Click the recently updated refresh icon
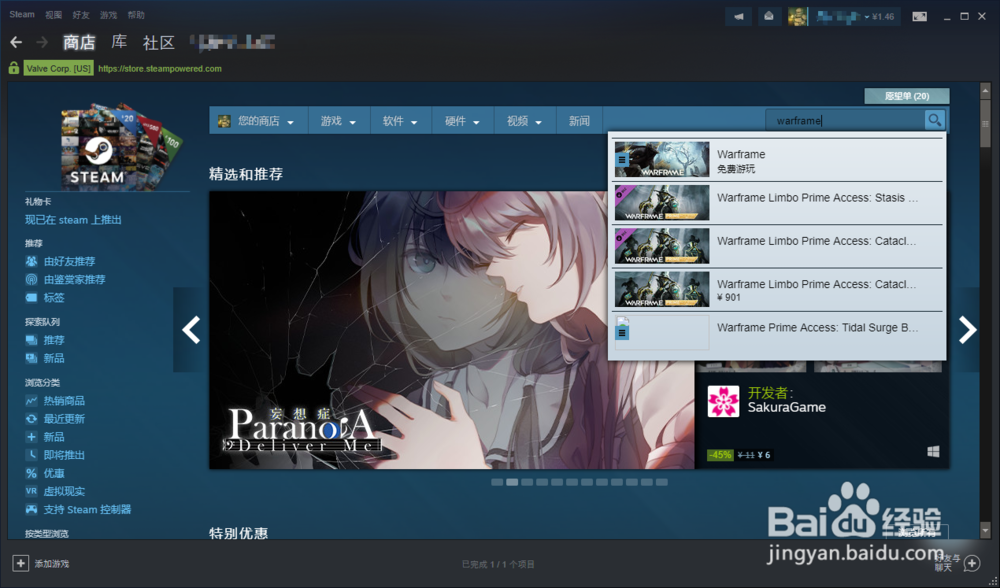 pyautogui.click(x=31, y=419)
